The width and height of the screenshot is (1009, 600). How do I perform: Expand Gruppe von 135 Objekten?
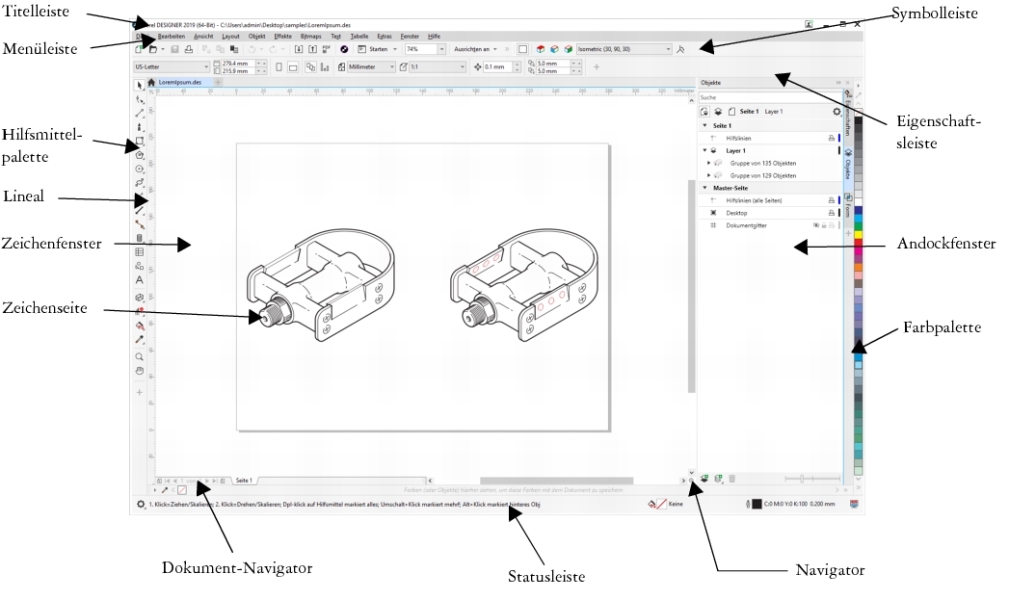(708, 162)
